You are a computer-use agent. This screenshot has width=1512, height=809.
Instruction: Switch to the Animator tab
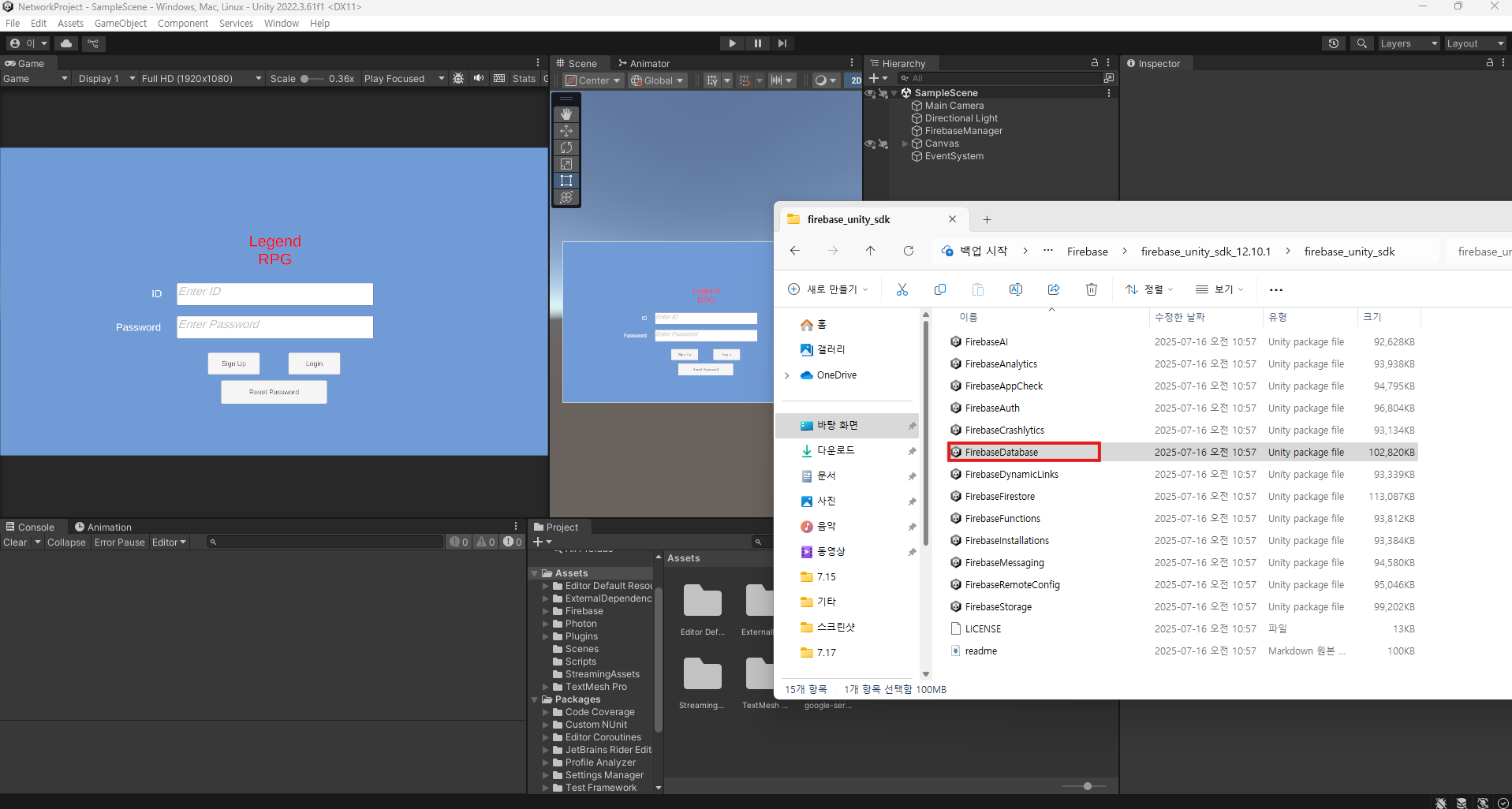click(644, 63)
